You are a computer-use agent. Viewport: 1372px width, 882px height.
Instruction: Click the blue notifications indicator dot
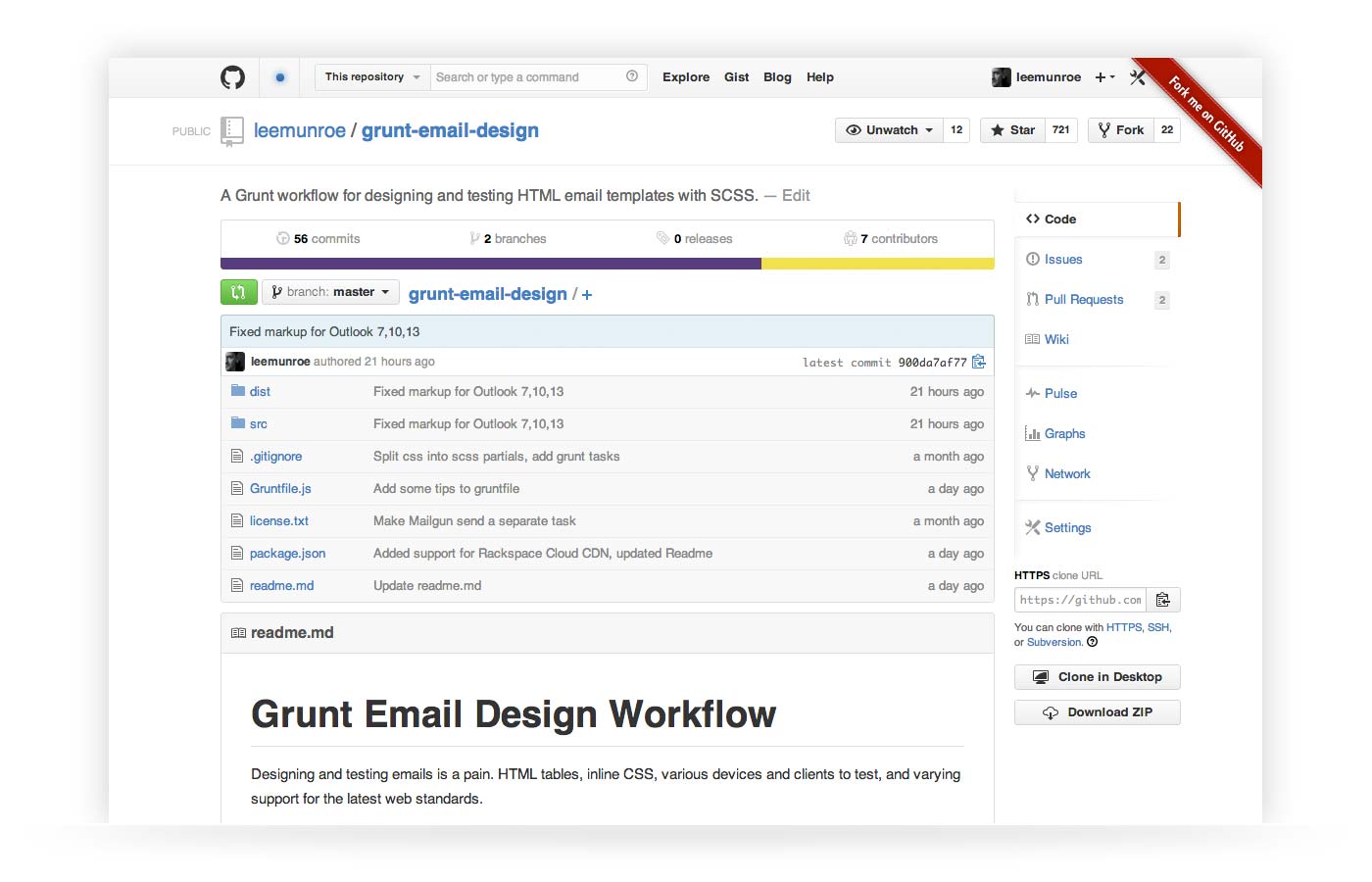point(280,77)
